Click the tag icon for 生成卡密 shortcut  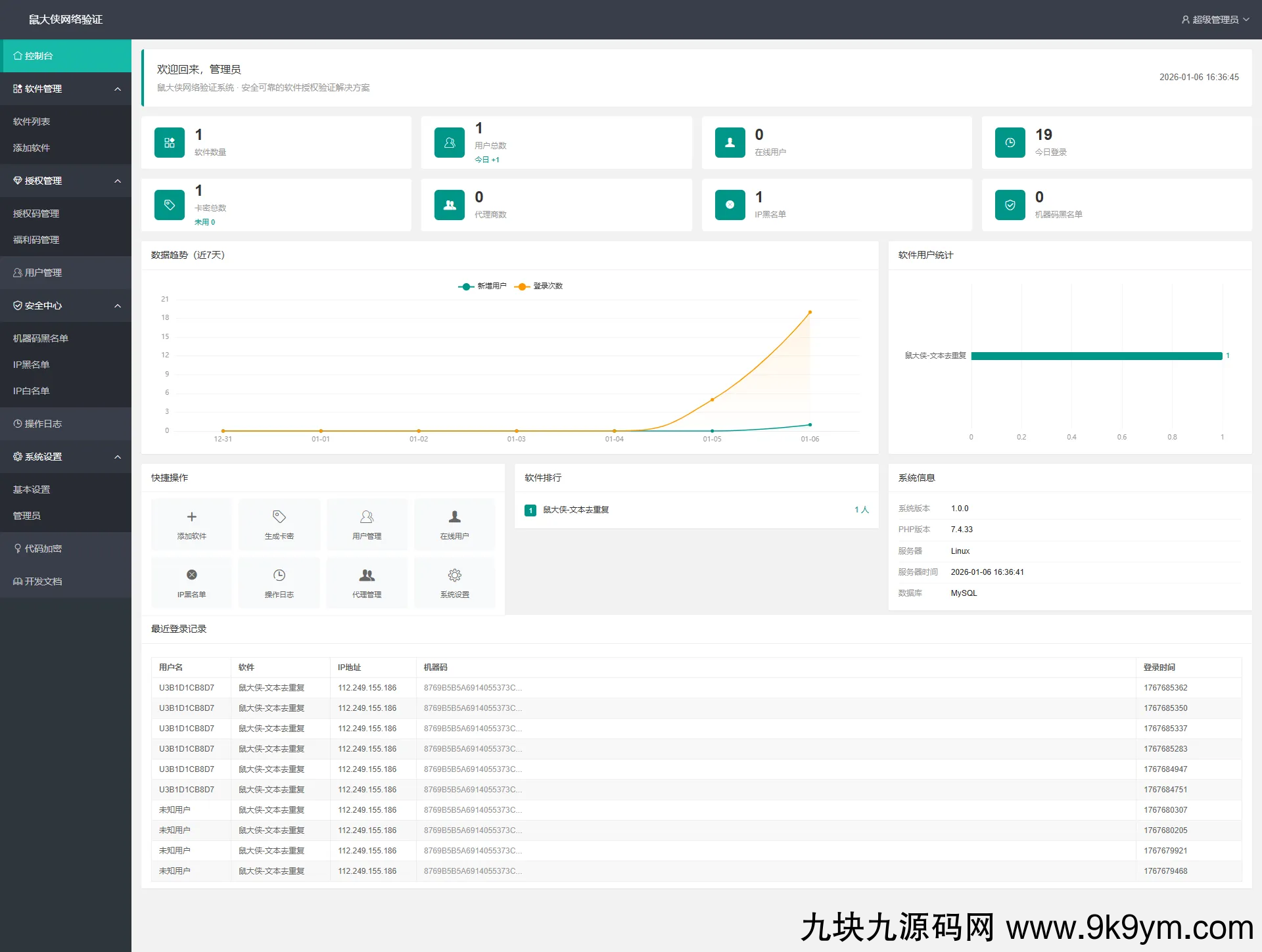pos(279,517)
